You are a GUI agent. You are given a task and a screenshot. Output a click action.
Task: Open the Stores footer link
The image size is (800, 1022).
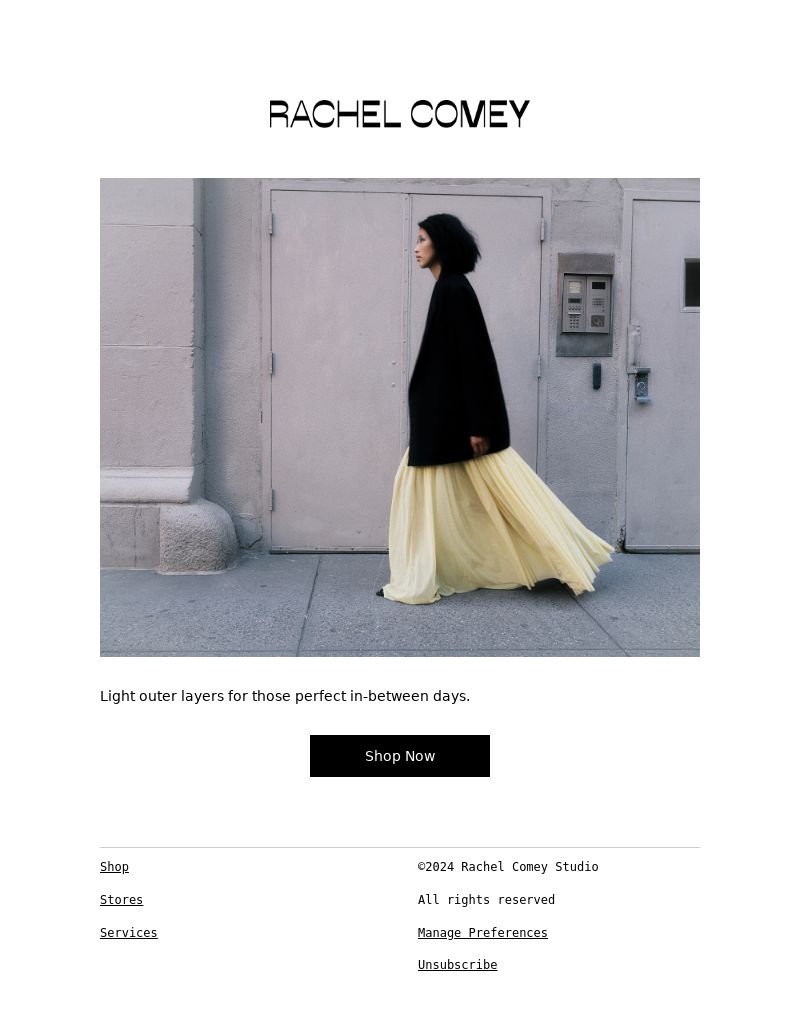121,899
